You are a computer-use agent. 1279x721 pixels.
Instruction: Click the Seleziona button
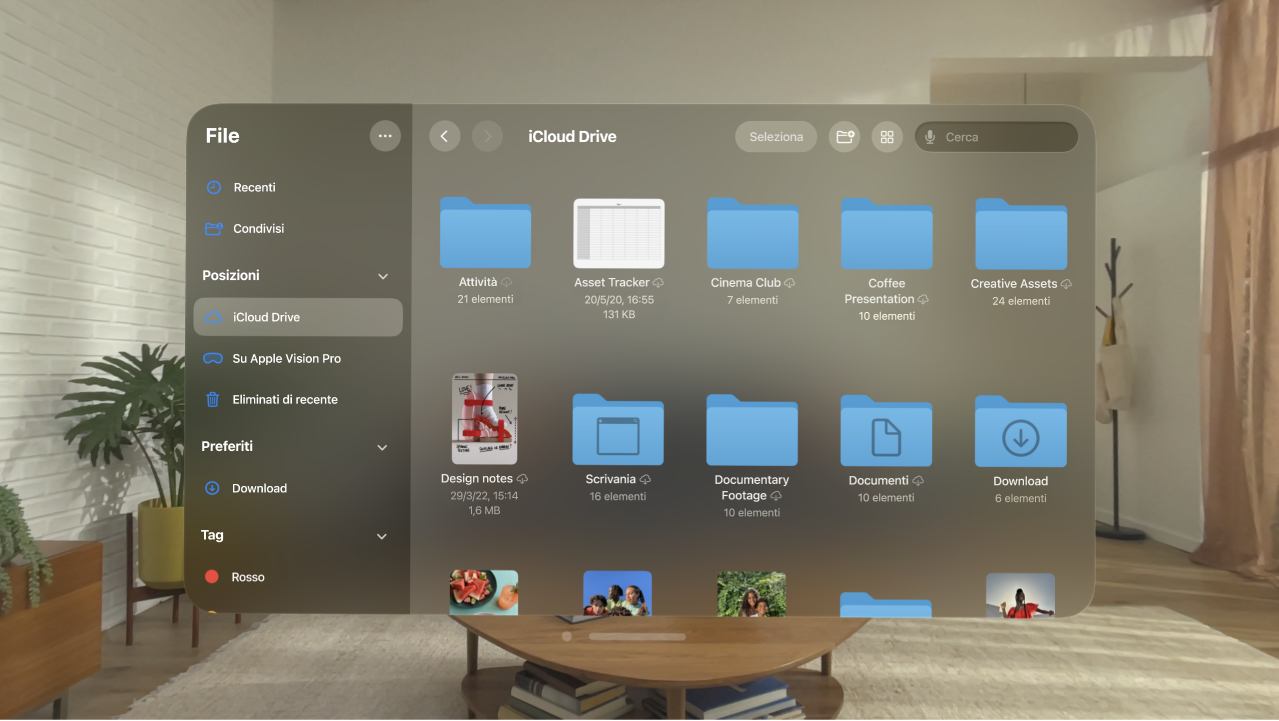pos(776,137)
